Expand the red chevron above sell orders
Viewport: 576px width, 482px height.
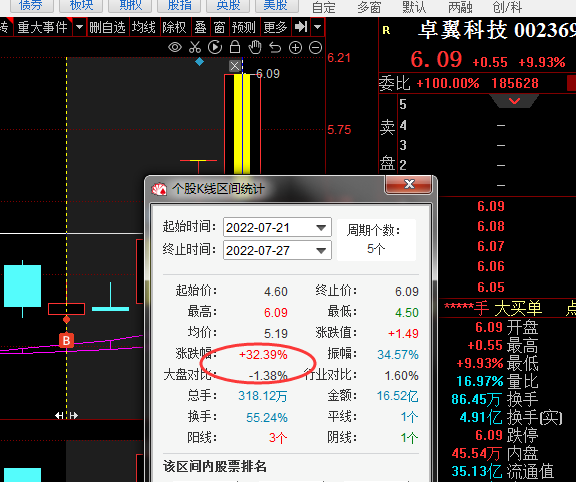[514, 101]
